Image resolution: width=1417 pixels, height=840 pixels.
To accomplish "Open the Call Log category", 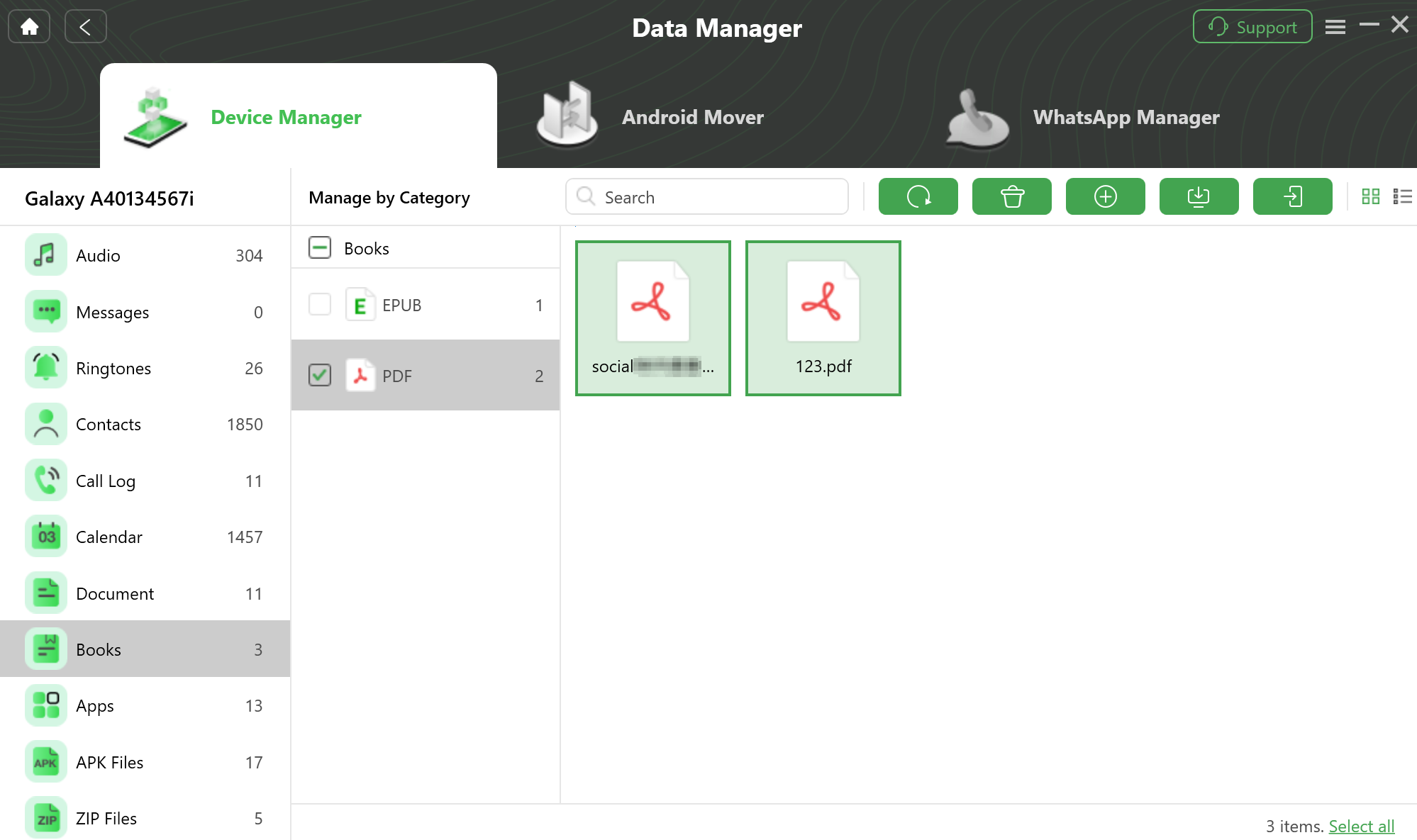I will pos(145,481).
